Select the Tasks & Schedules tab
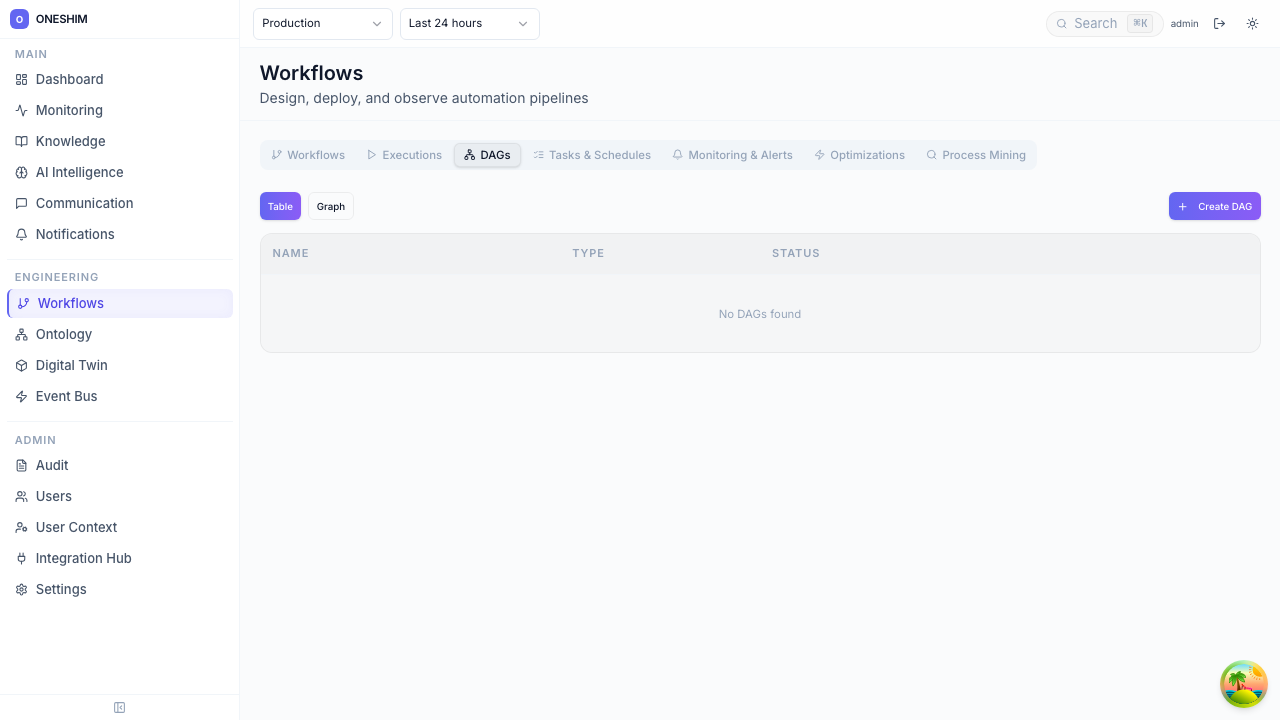Viewport: 1280px width, 720px height. coord(592,155)
